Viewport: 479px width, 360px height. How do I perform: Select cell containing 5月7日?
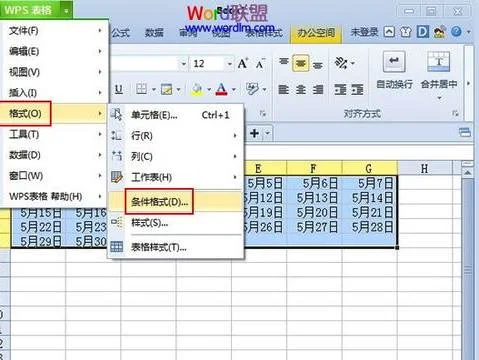pyautogui.click(x=369, y=183)
